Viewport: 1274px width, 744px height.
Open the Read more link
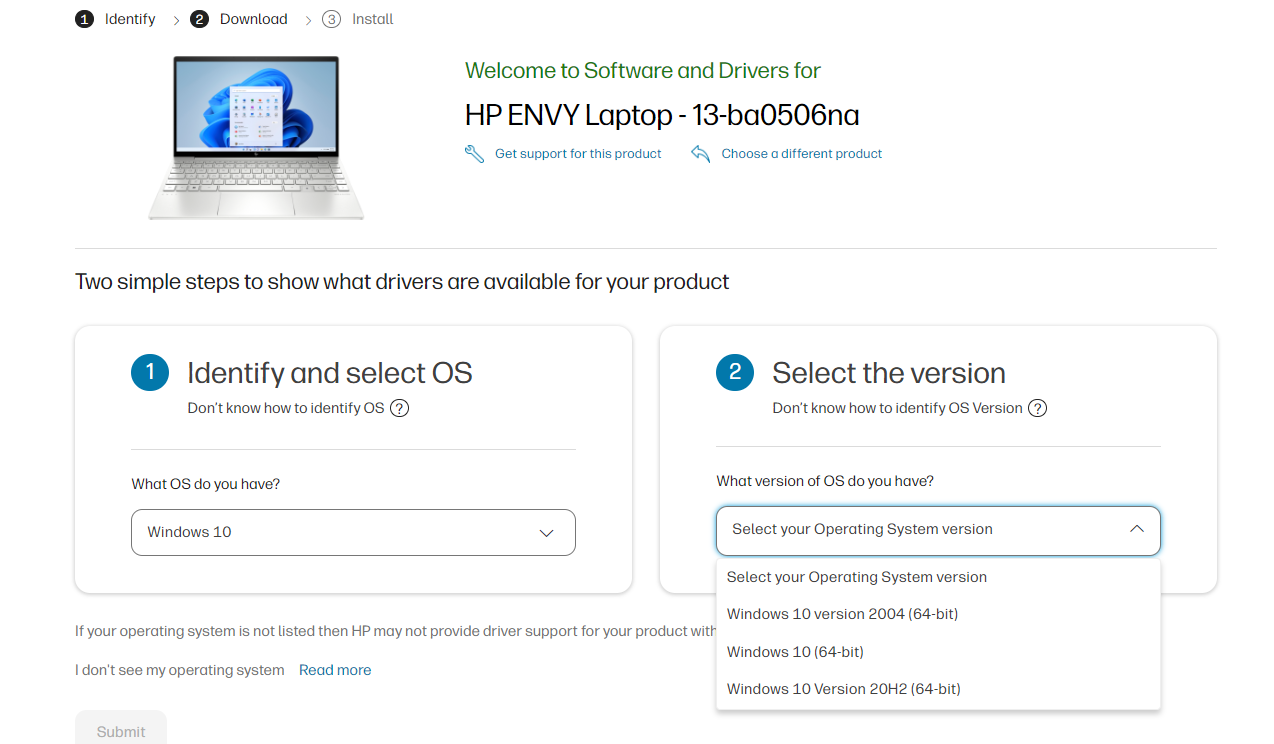click(x=335, y=670)
